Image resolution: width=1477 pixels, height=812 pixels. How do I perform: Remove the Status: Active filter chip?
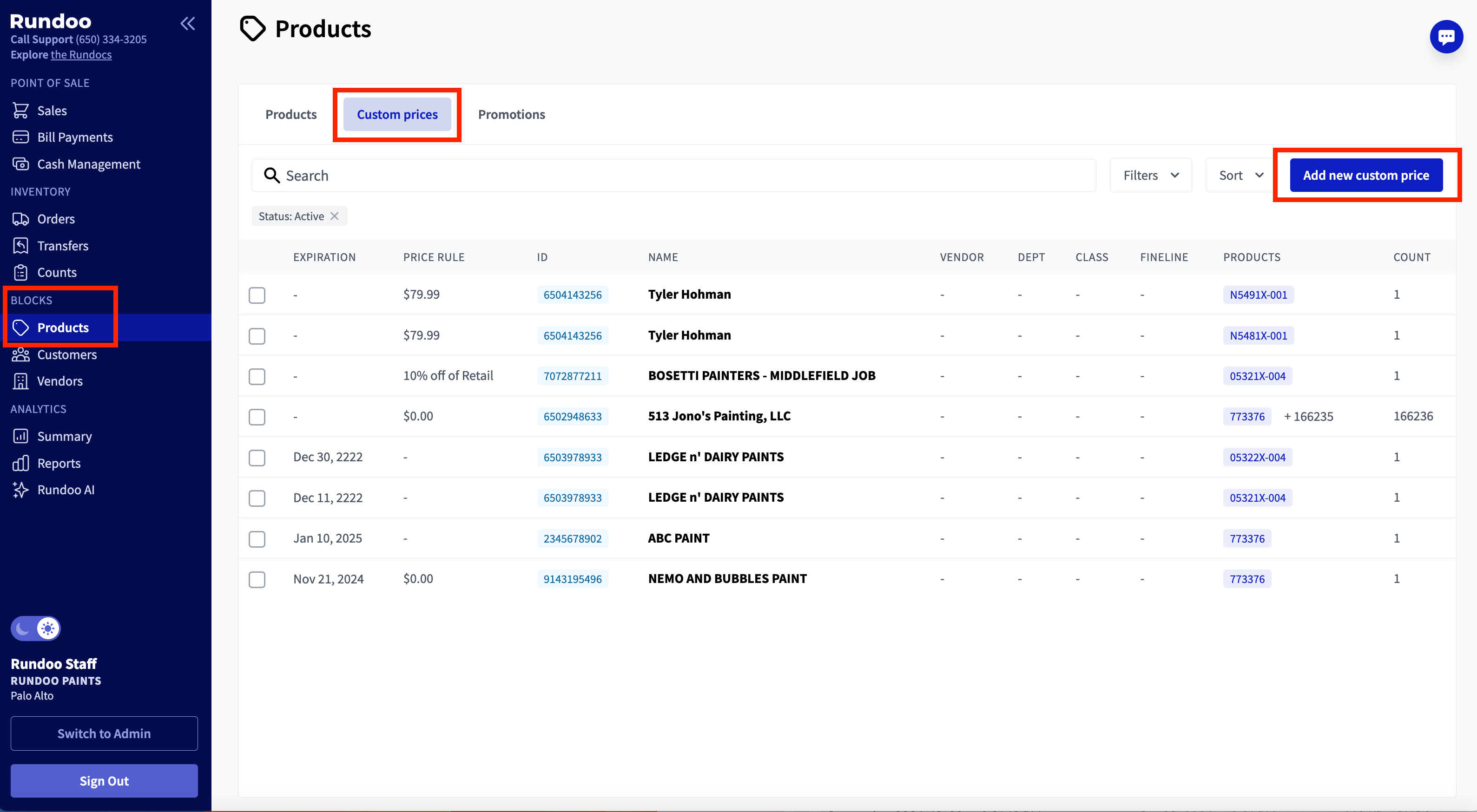pos(335,216)
